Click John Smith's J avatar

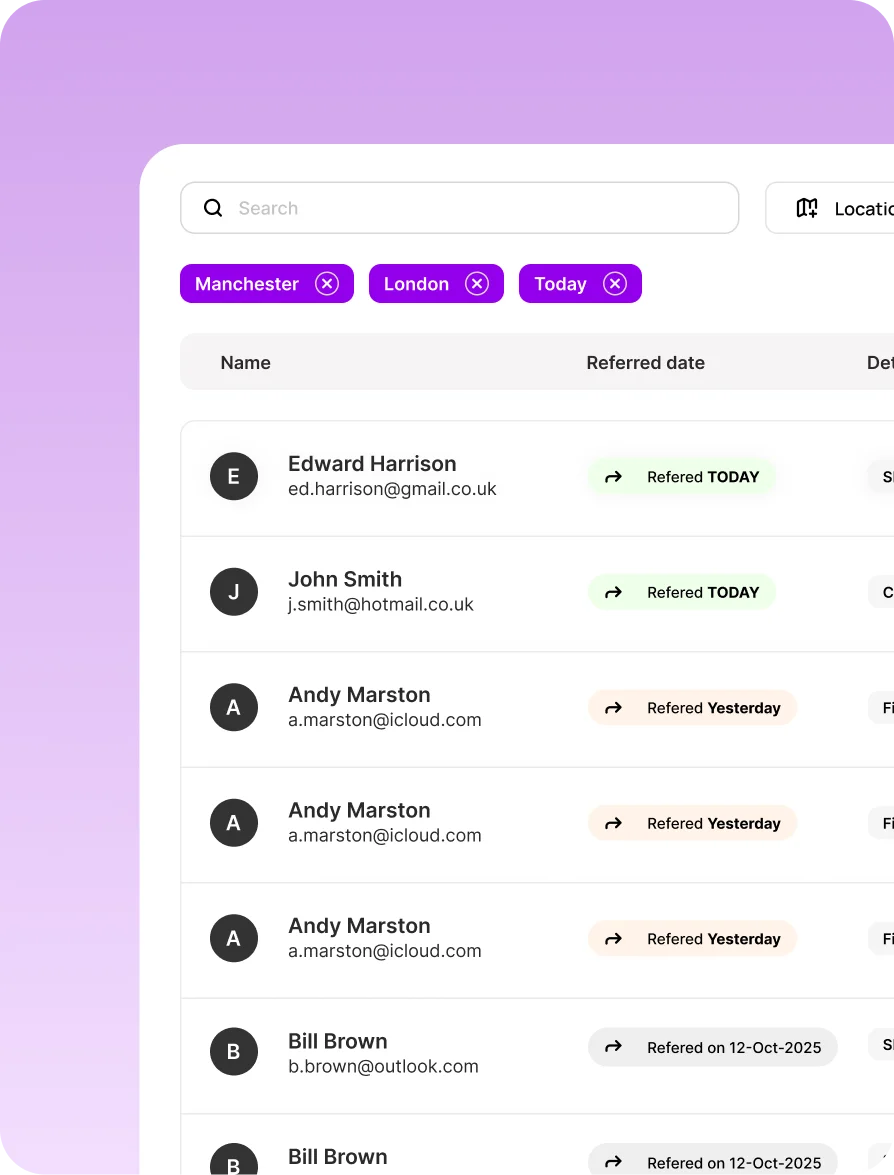[234, 592]
